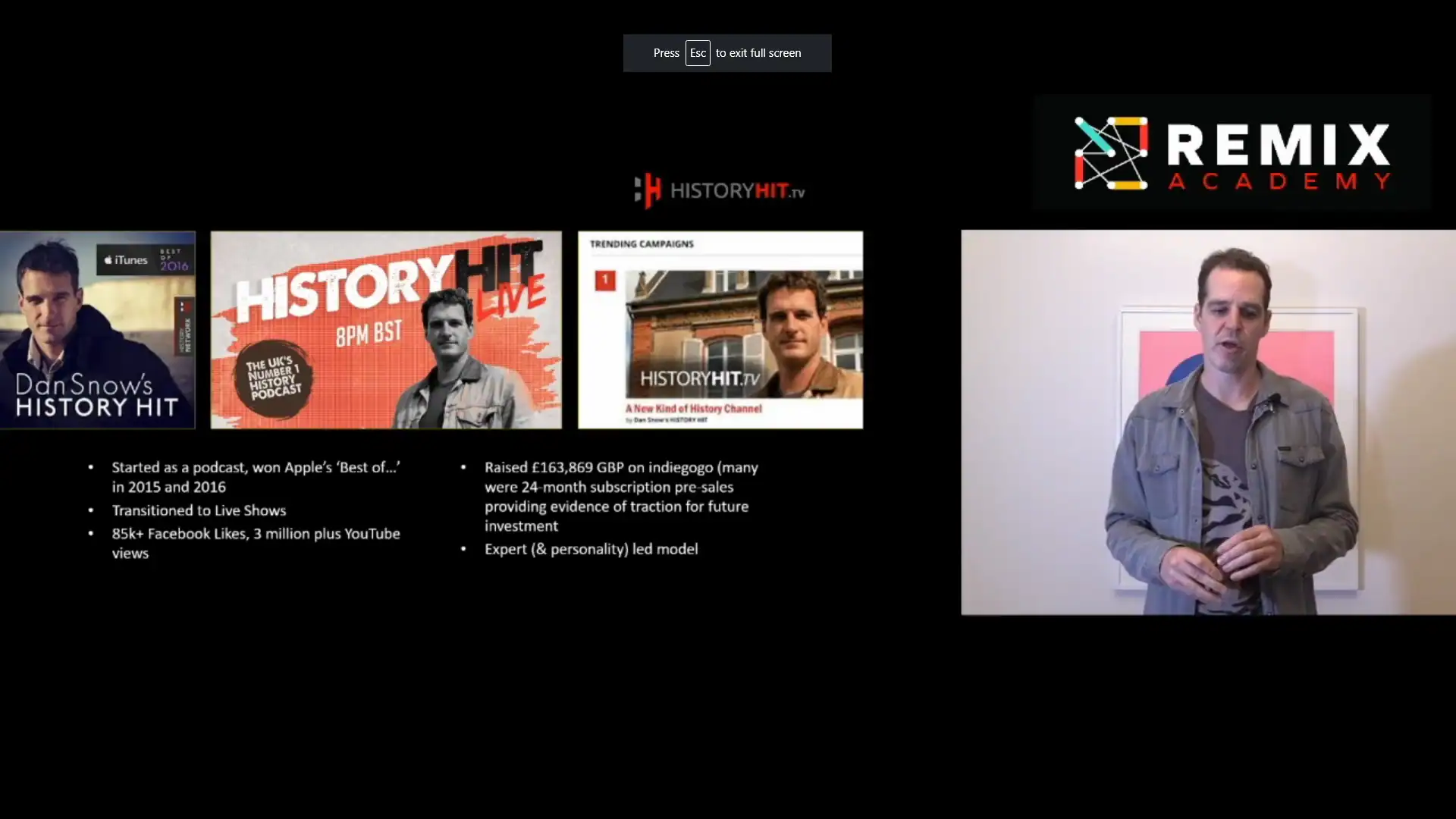Click the Esc key indicator in the notification
This screenshot has width=1456, height=819.
[x=698, y=53]
